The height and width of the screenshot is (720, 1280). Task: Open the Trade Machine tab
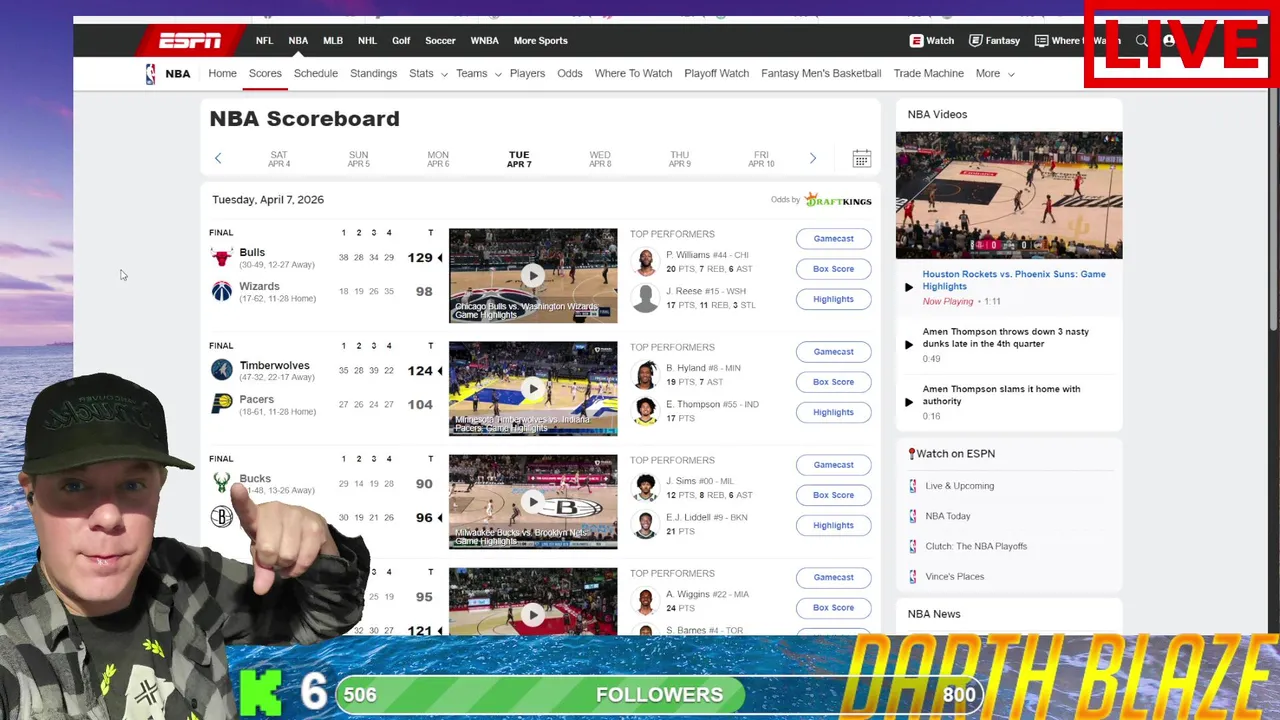tap(928, 74)
